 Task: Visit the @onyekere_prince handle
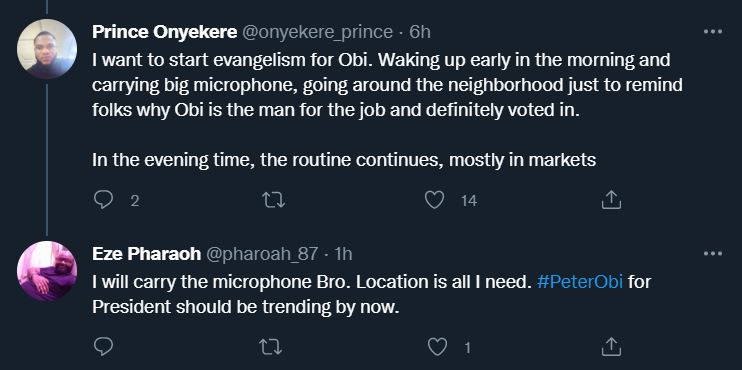pyautogui.click(x=318, y=32)
